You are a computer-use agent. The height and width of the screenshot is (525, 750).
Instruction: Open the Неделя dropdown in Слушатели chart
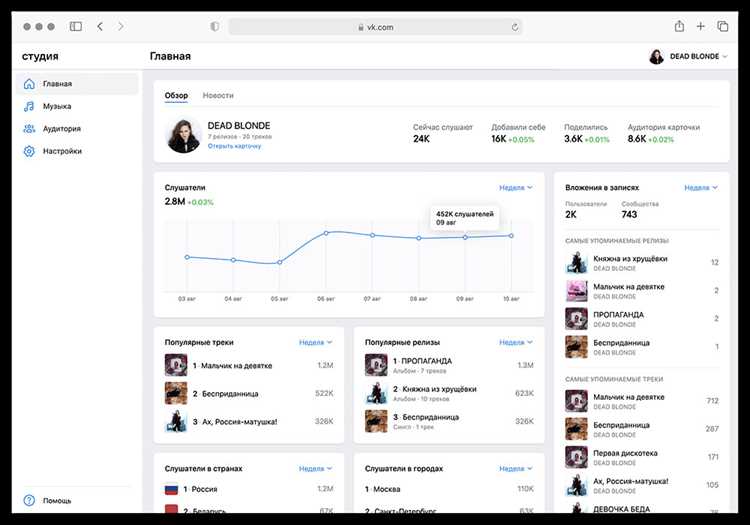click(x=516, y=187)
